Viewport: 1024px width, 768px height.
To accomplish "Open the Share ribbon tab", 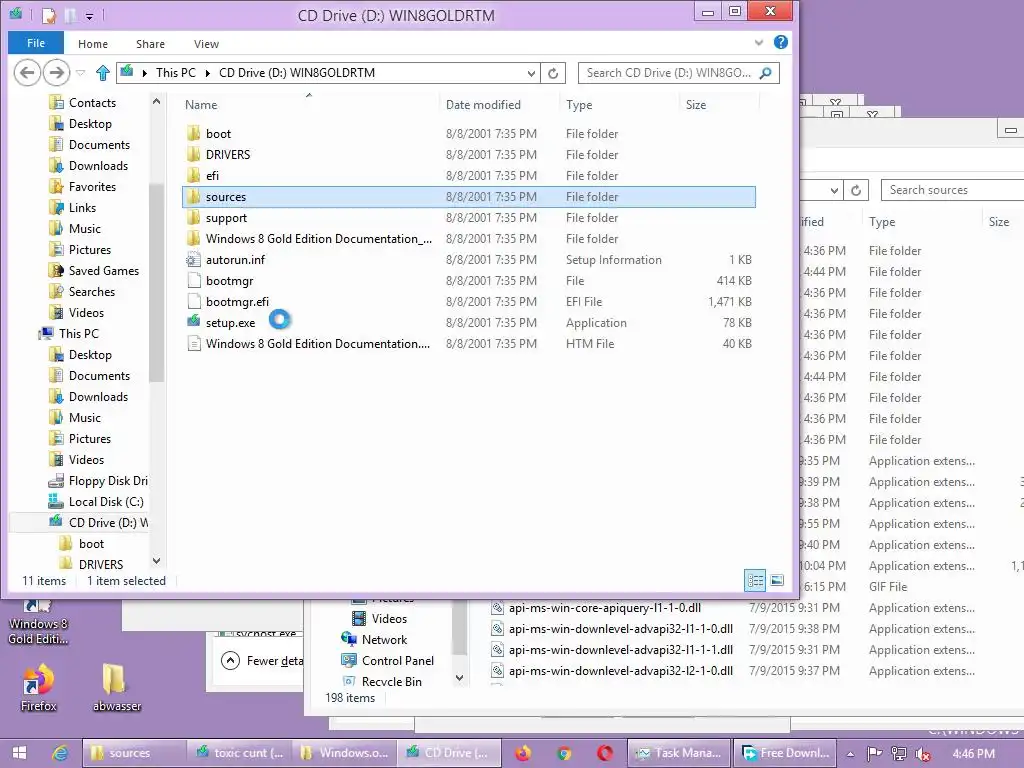I will (x=150, y=44).
